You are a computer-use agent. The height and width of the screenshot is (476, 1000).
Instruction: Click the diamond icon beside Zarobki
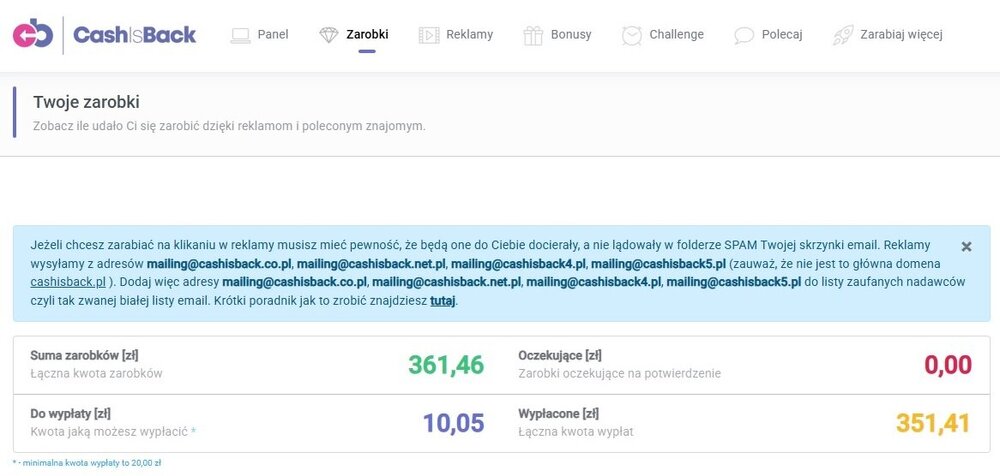(329, 35)
